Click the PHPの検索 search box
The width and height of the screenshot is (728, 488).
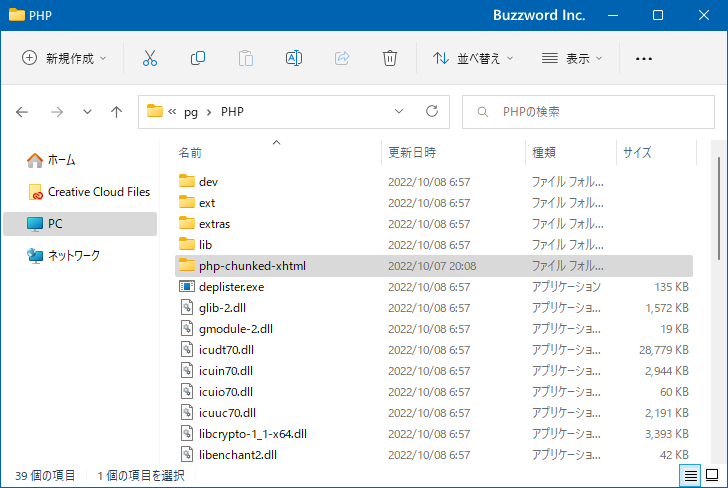click(x=588, y=112)
